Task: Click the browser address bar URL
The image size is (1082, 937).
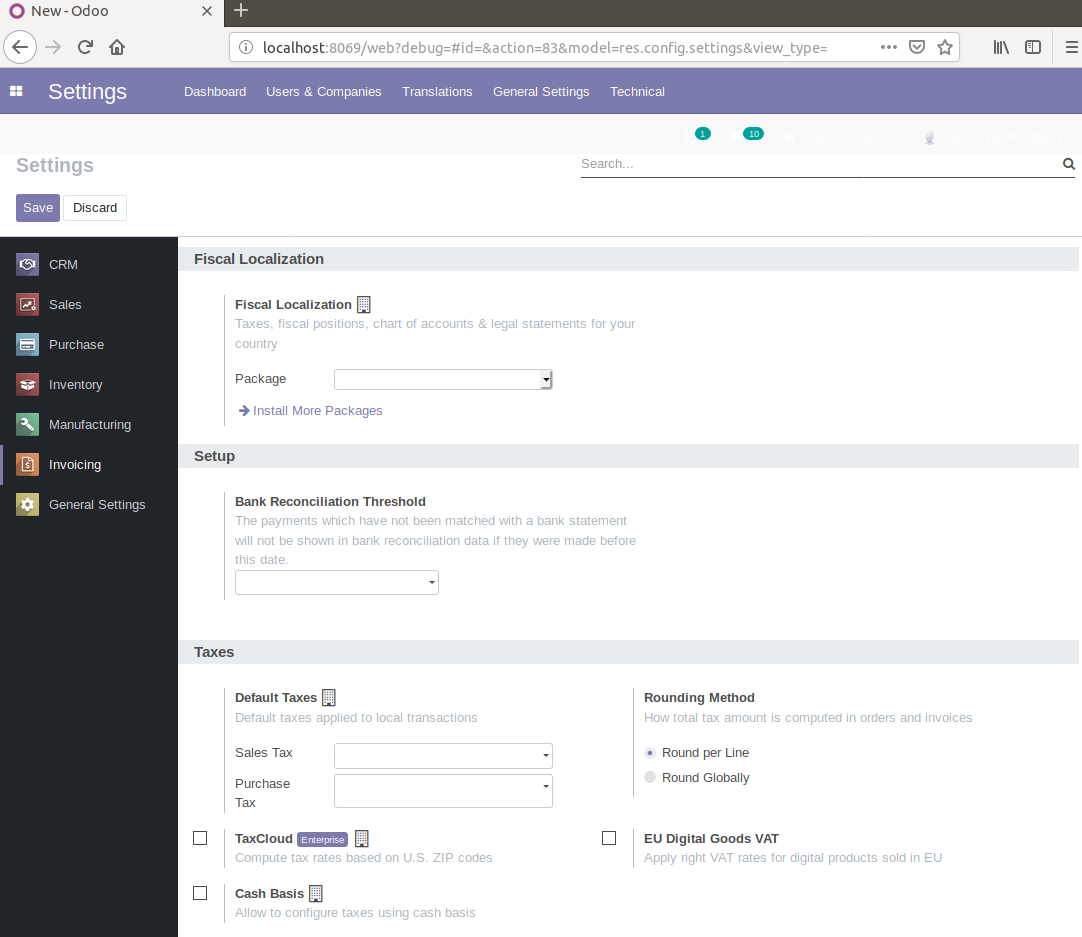Action: [x=545, y=47]
